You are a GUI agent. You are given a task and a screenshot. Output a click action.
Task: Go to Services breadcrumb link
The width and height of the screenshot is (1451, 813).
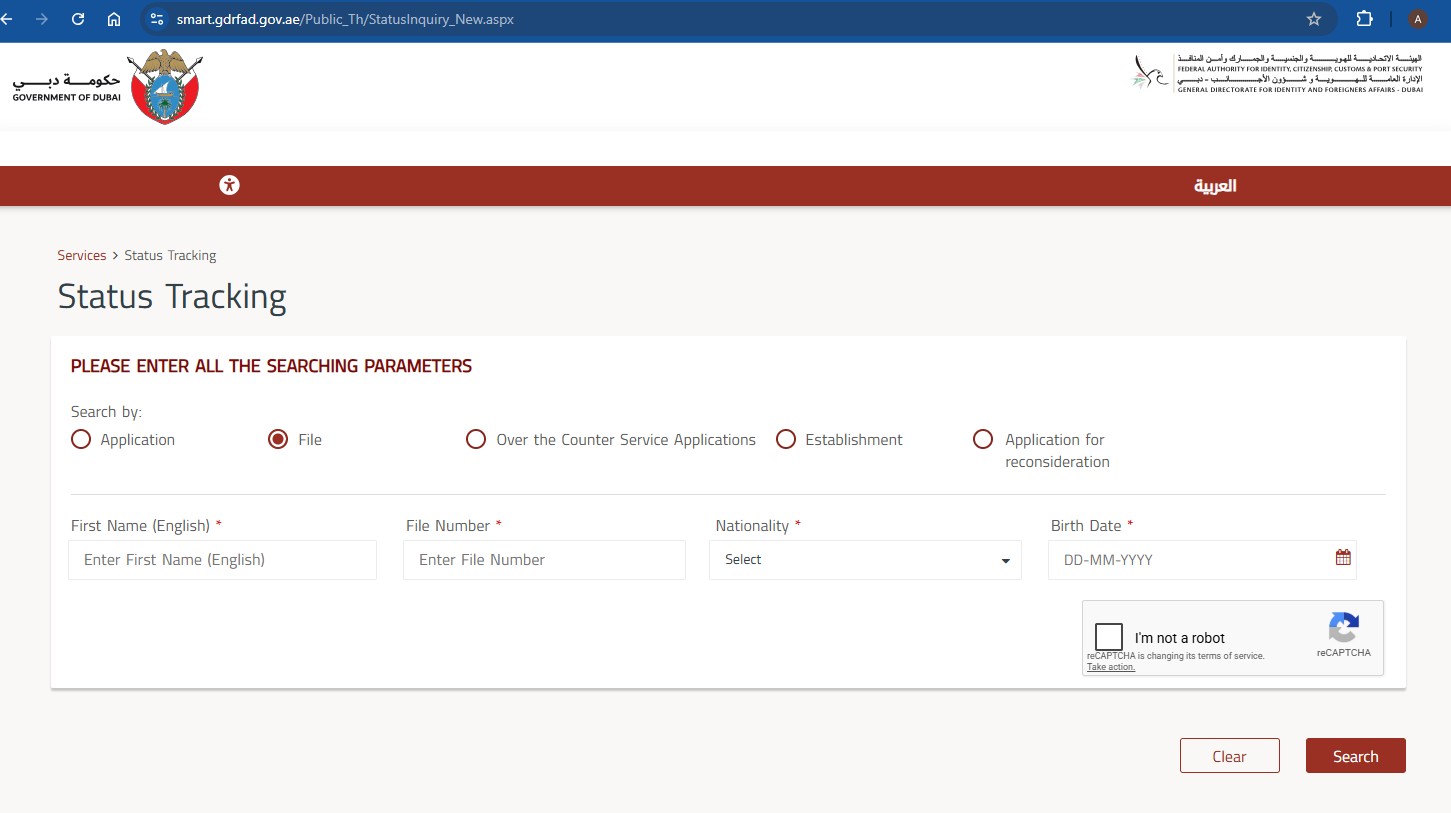pyautogui.click(x=82, y=255)
